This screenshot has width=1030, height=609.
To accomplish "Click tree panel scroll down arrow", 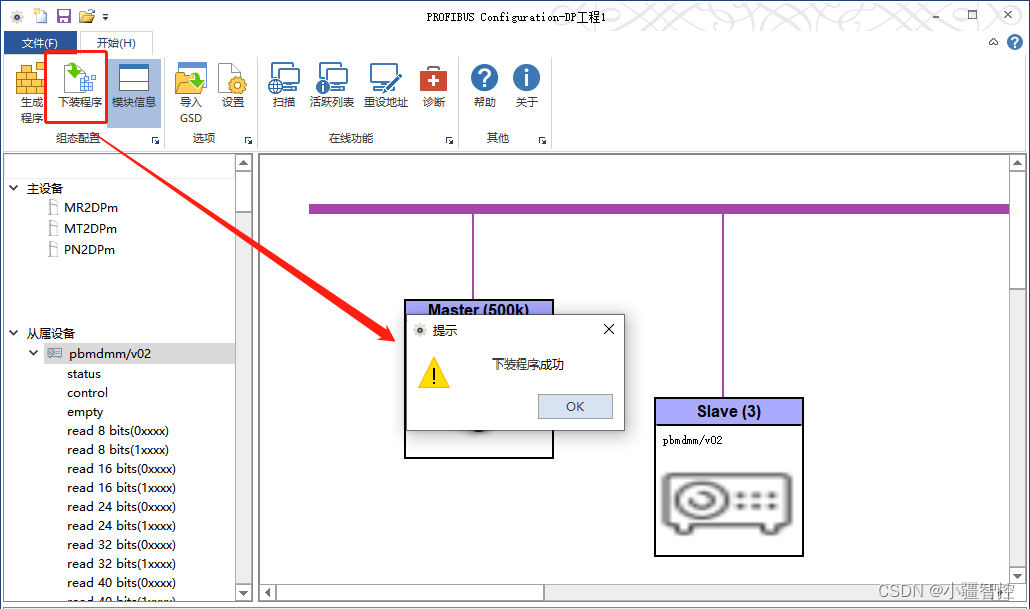I will pos(244,593).
